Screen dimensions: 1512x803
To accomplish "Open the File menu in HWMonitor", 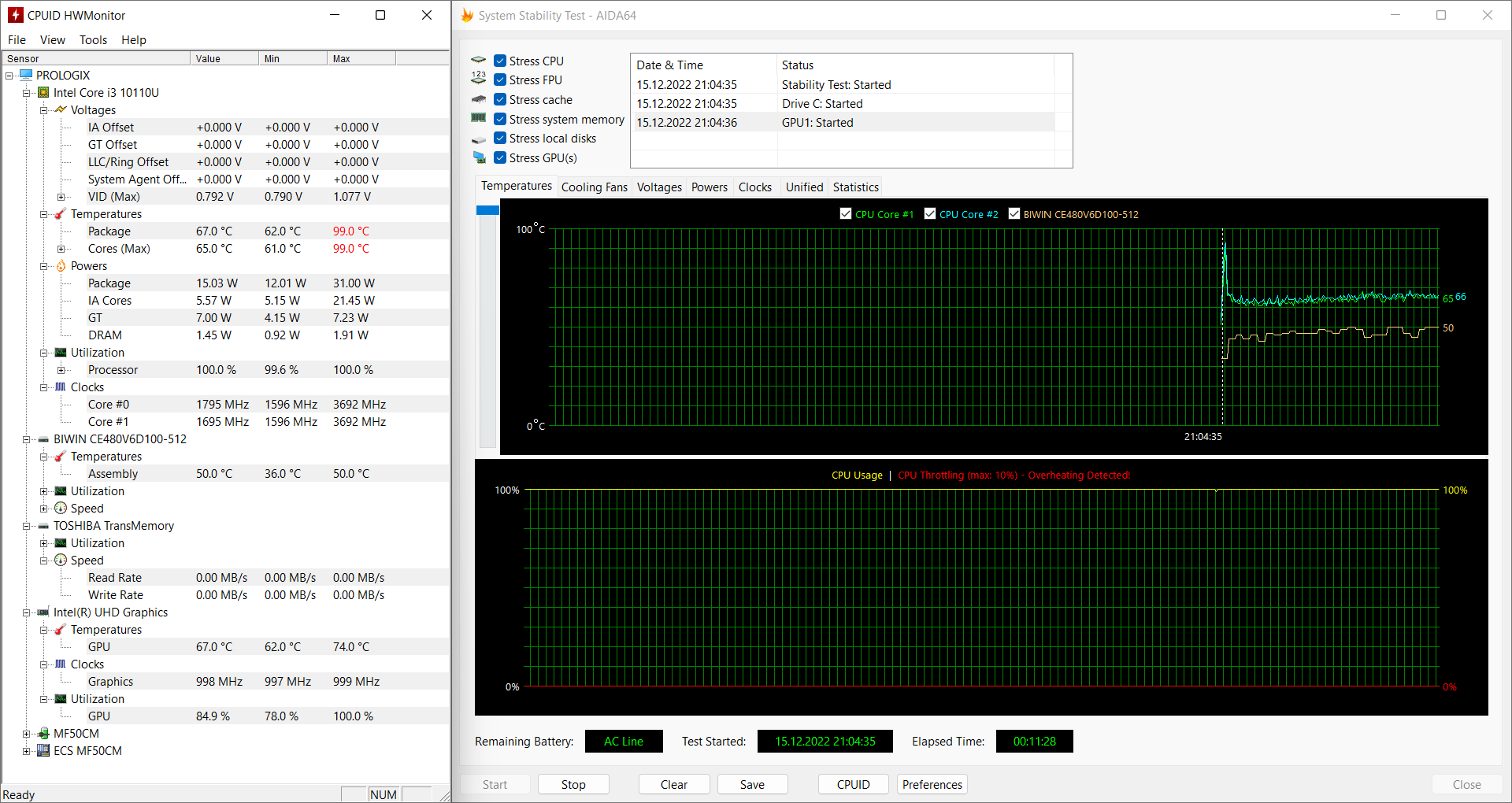I will click(17, 39).
